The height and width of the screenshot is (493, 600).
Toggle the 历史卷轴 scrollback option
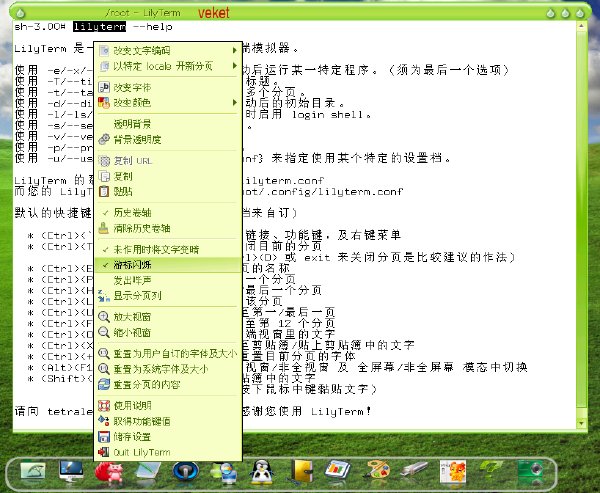tap(168, 213)
